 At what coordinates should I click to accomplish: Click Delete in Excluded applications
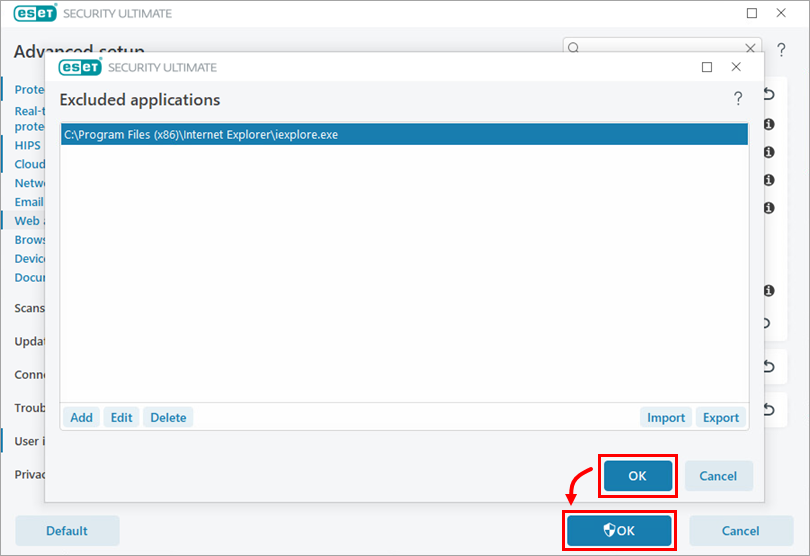pos(168,418)
